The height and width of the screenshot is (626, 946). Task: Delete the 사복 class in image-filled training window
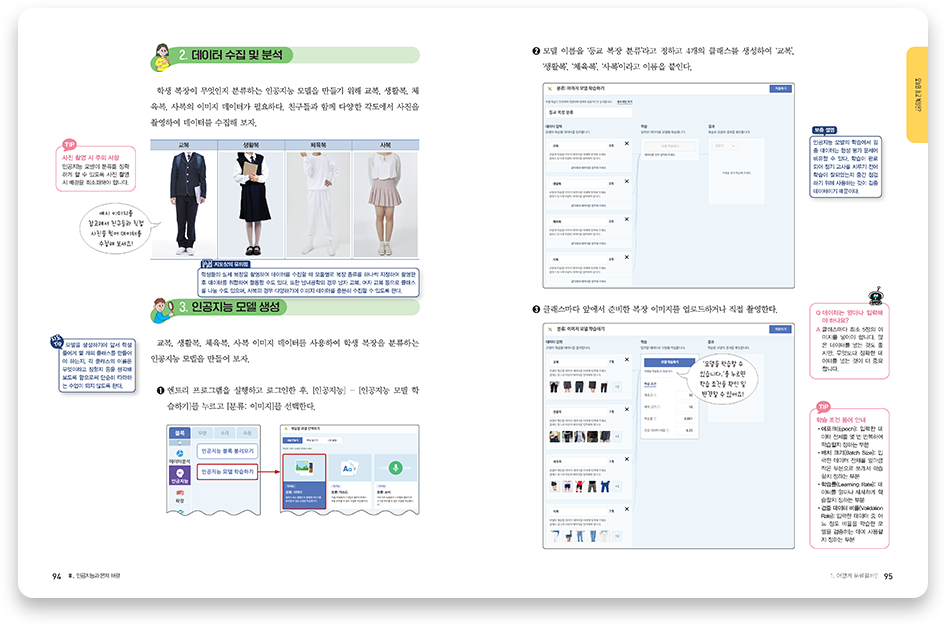627,509
